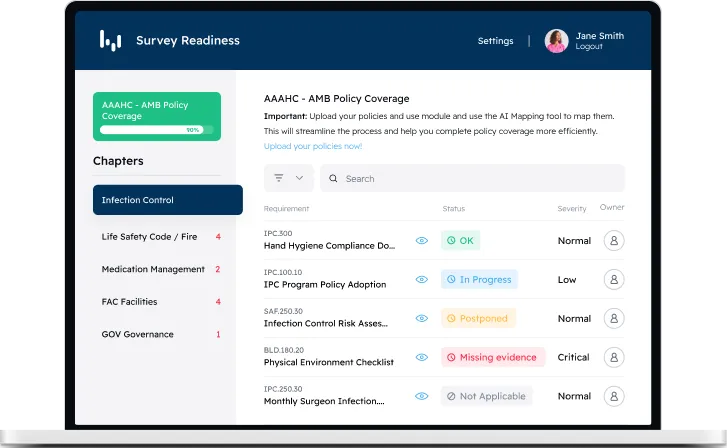The width and height of the screenshot is (727, 448).
Task: Select Medication Management chapter
Action: [x=153, y=269]
